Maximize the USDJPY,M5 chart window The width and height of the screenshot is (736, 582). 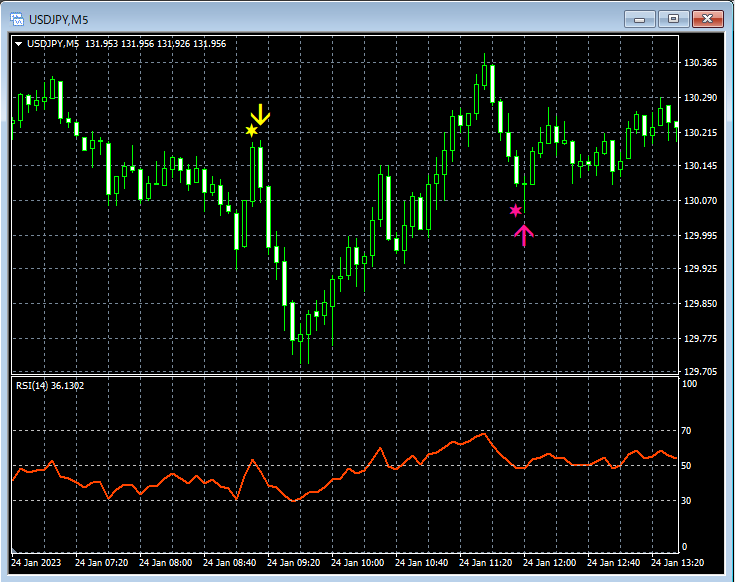(673, 19)
